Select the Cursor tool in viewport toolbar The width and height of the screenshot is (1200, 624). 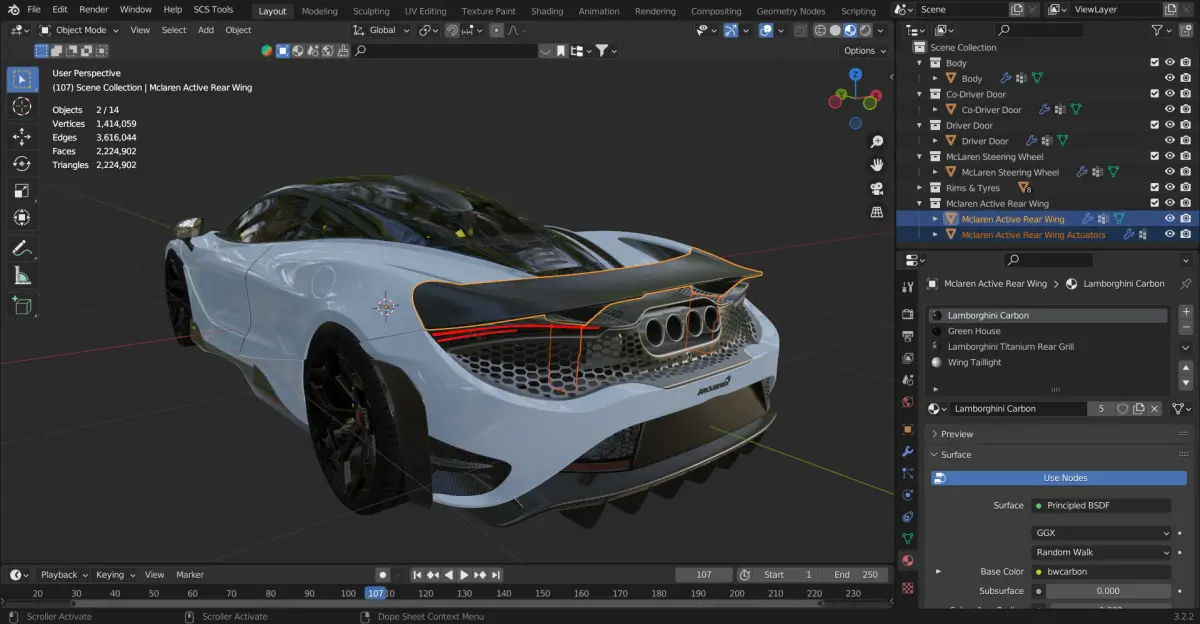(x=22, y=106)
